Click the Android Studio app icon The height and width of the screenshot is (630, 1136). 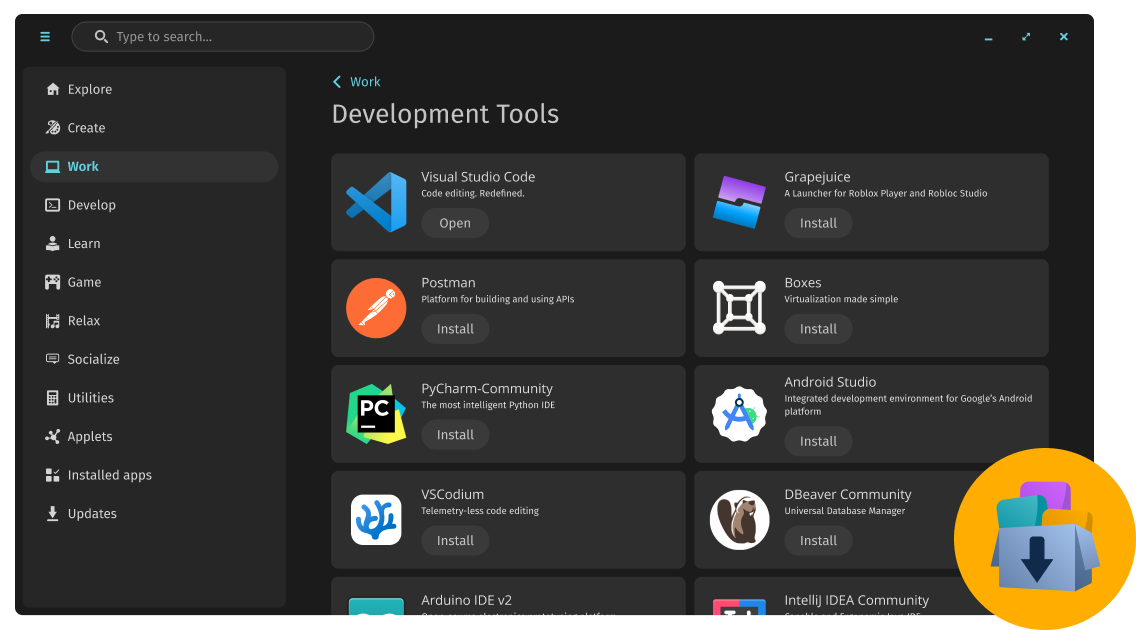[739, 413]
